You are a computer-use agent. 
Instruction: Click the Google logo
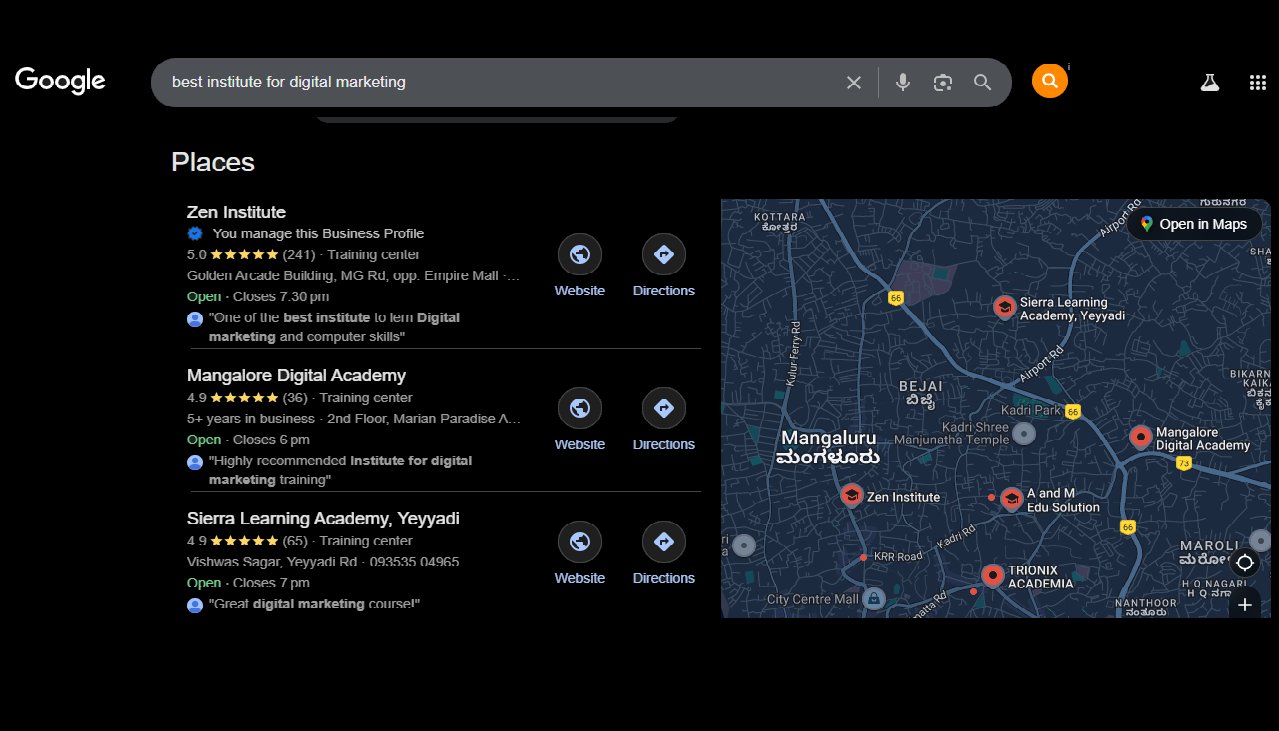(x=60, y=81)
